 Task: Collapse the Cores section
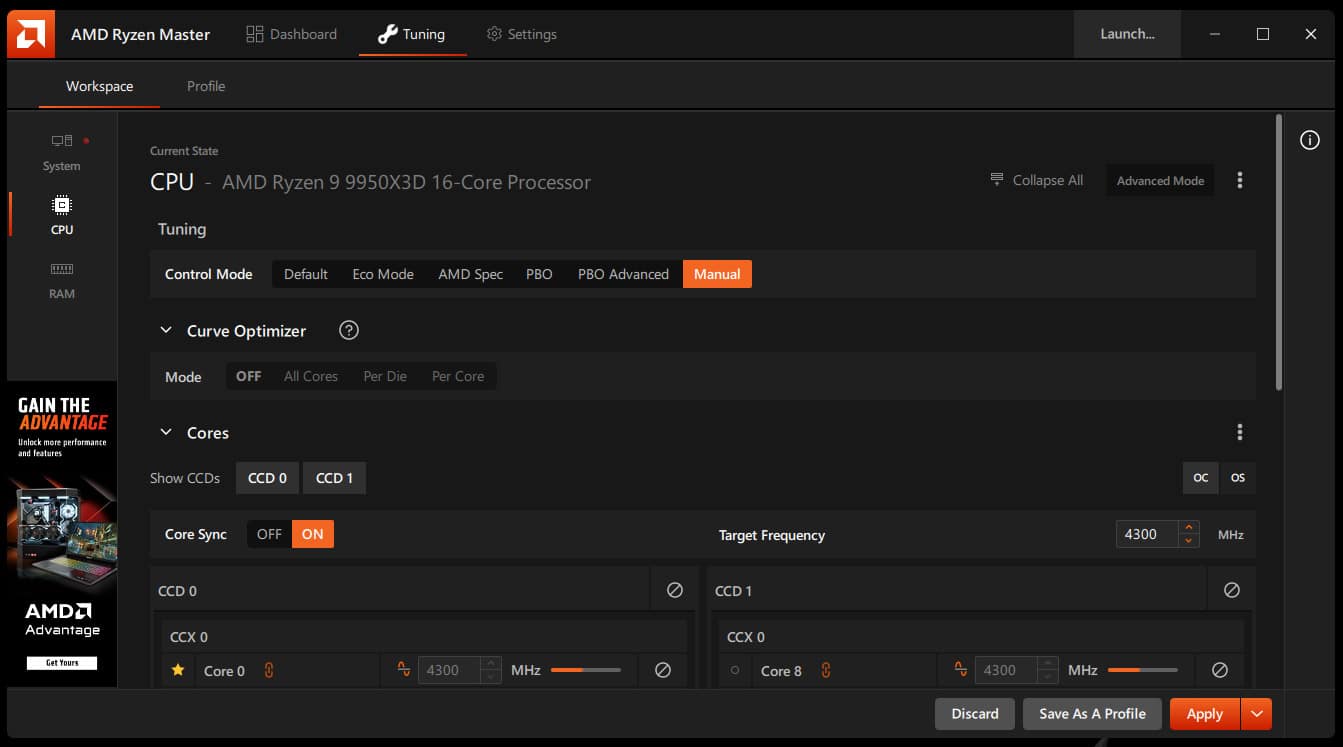(x=166, y=432)
